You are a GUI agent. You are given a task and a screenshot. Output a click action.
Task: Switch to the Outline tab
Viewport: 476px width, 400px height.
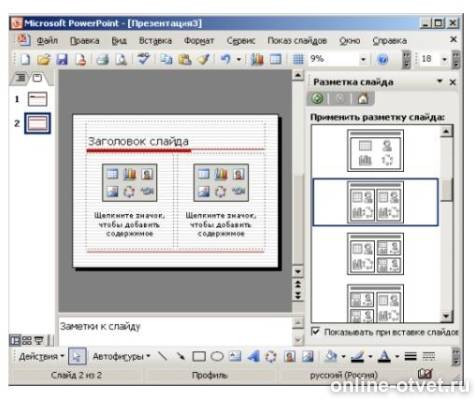[x=21, y=79]
